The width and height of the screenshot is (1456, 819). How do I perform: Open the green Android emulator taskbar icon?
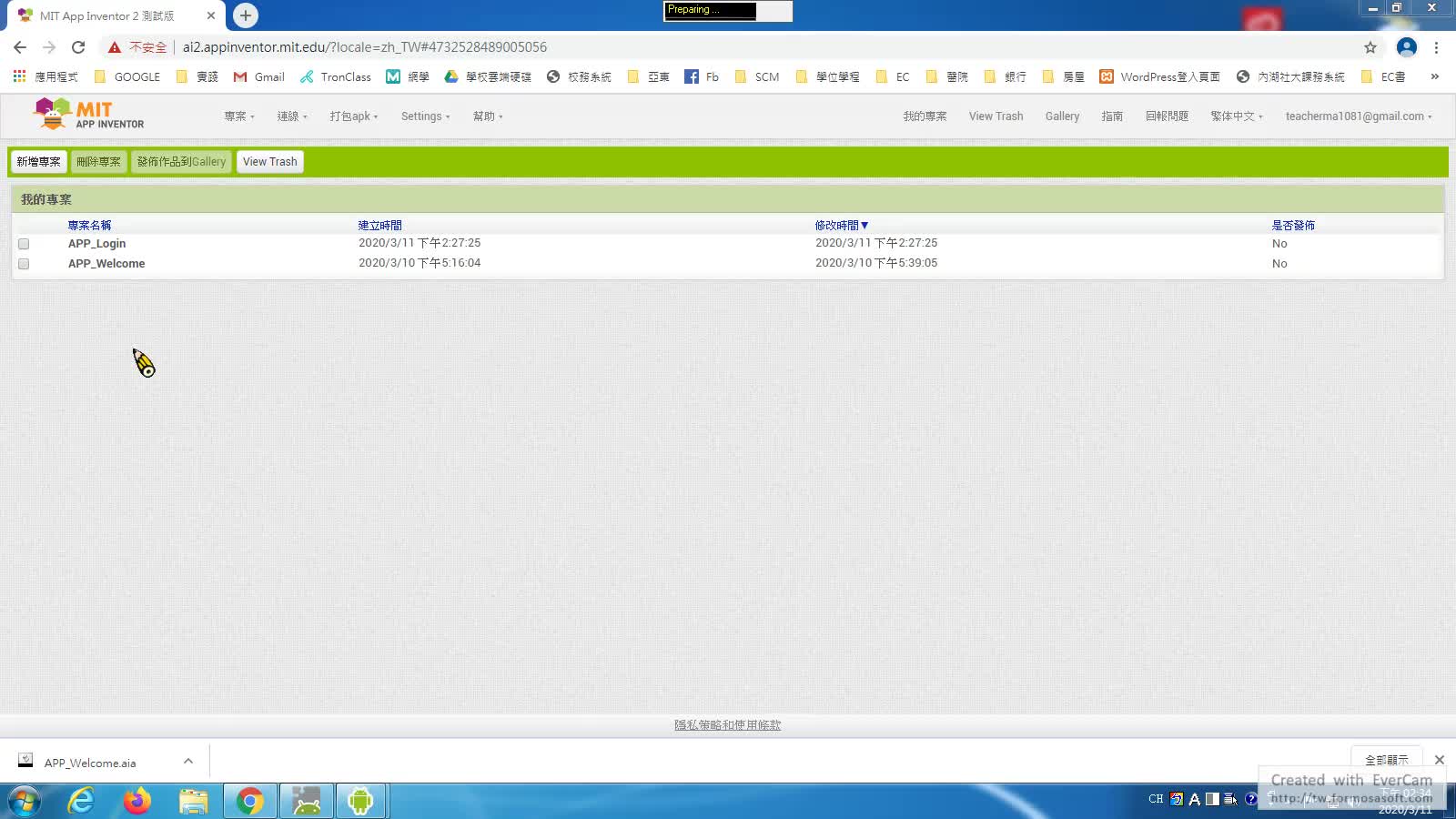click(x=360, y=801)
